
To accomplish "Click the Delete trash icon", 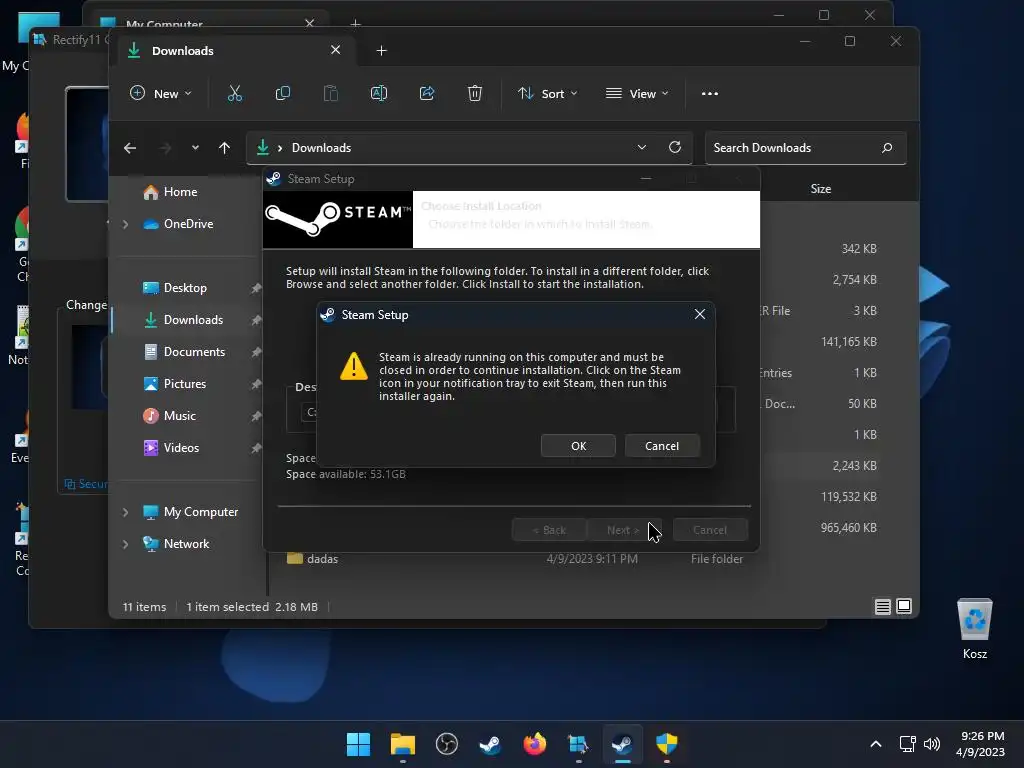I will tap(475, 93).
